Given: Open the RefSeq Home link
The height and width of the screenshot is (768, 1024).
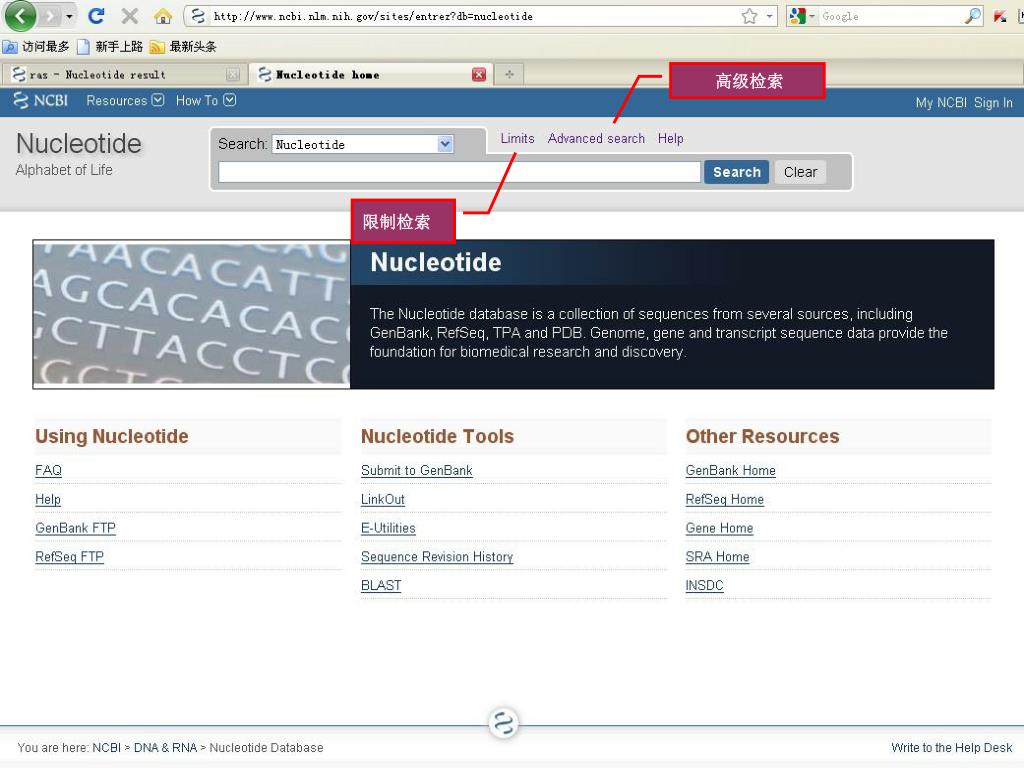Looking at the screenshot, I should [x=724, y=499].
